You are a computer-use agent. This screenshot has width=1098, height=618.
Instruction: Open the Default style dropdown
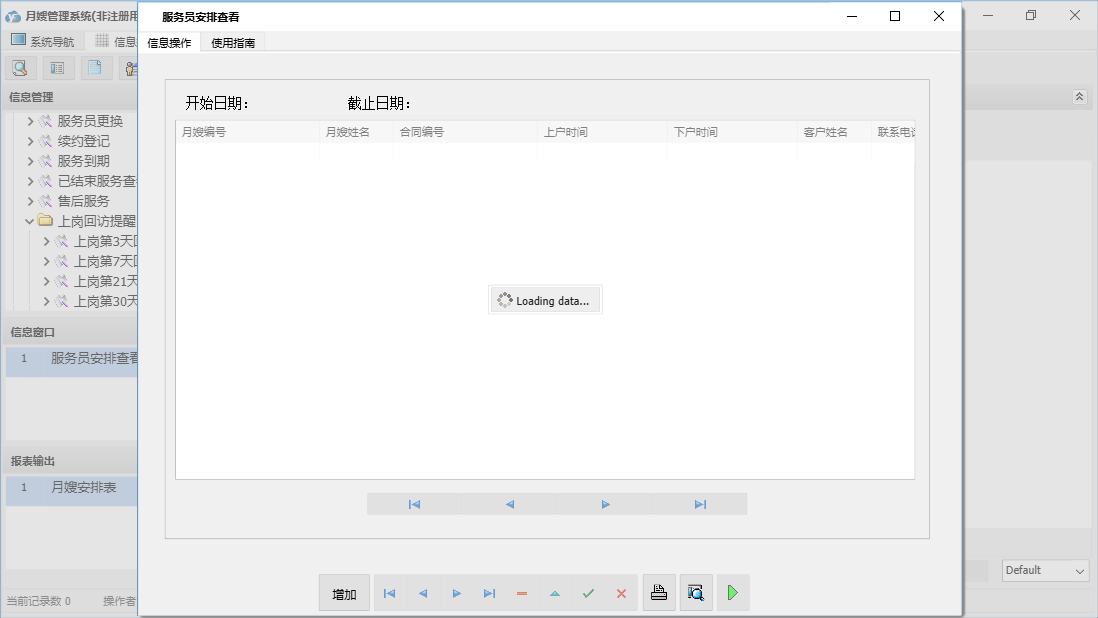click(1044, 570)
